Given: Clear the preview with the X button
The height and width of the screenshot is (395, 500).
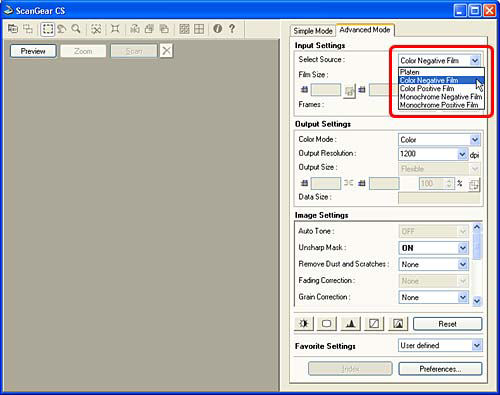Looking at the screenshot, I should tap(166, 51).
